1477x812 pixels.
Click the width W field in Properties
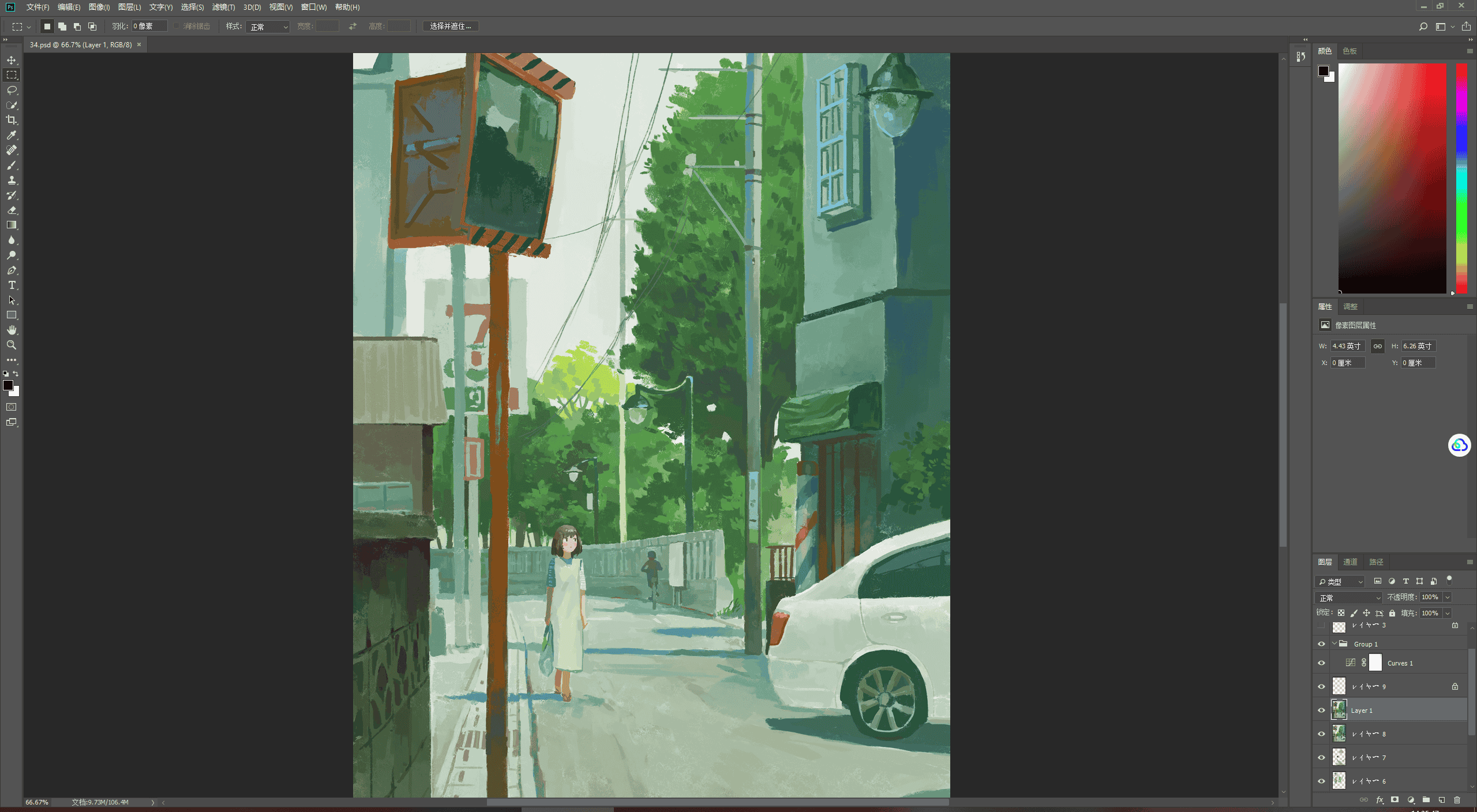1347,346
